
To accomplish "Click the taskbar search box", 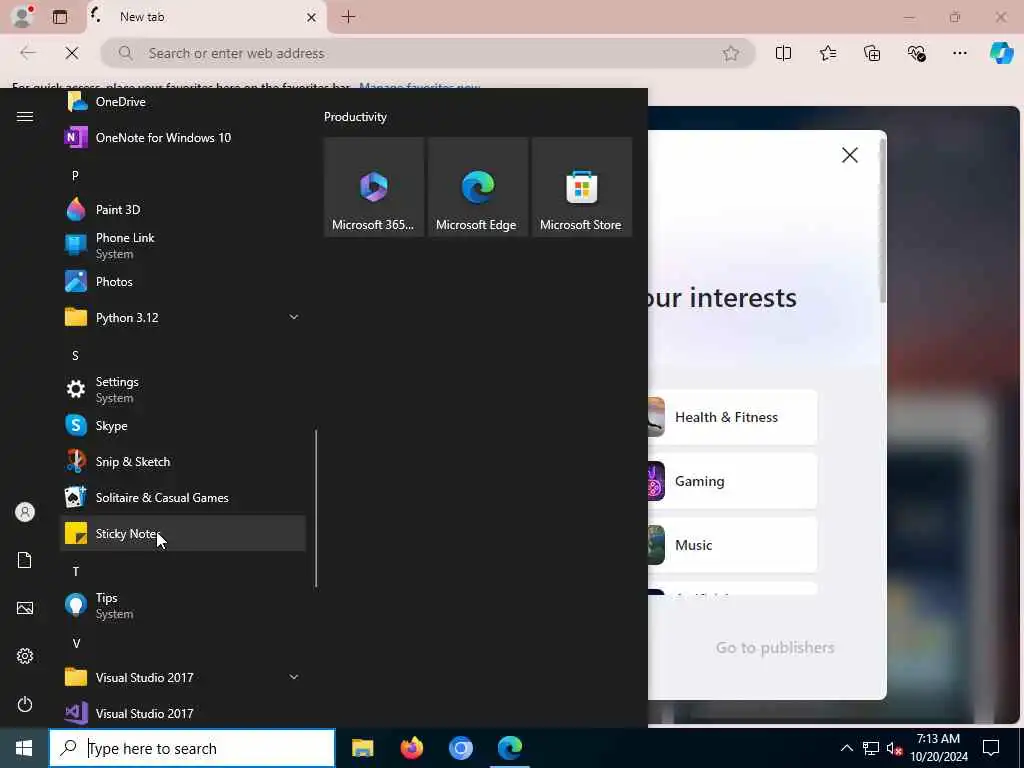I will tap(192, 748).
